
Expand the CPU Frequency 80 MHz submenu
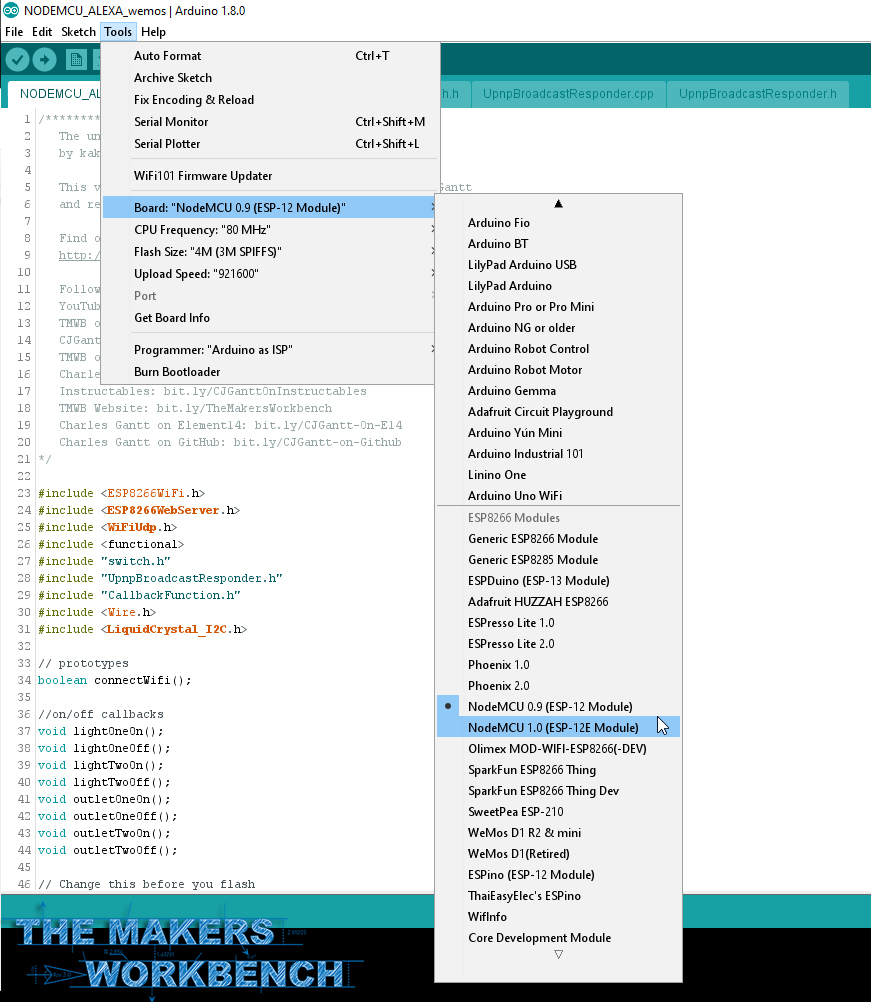click(x=269, y=229)
